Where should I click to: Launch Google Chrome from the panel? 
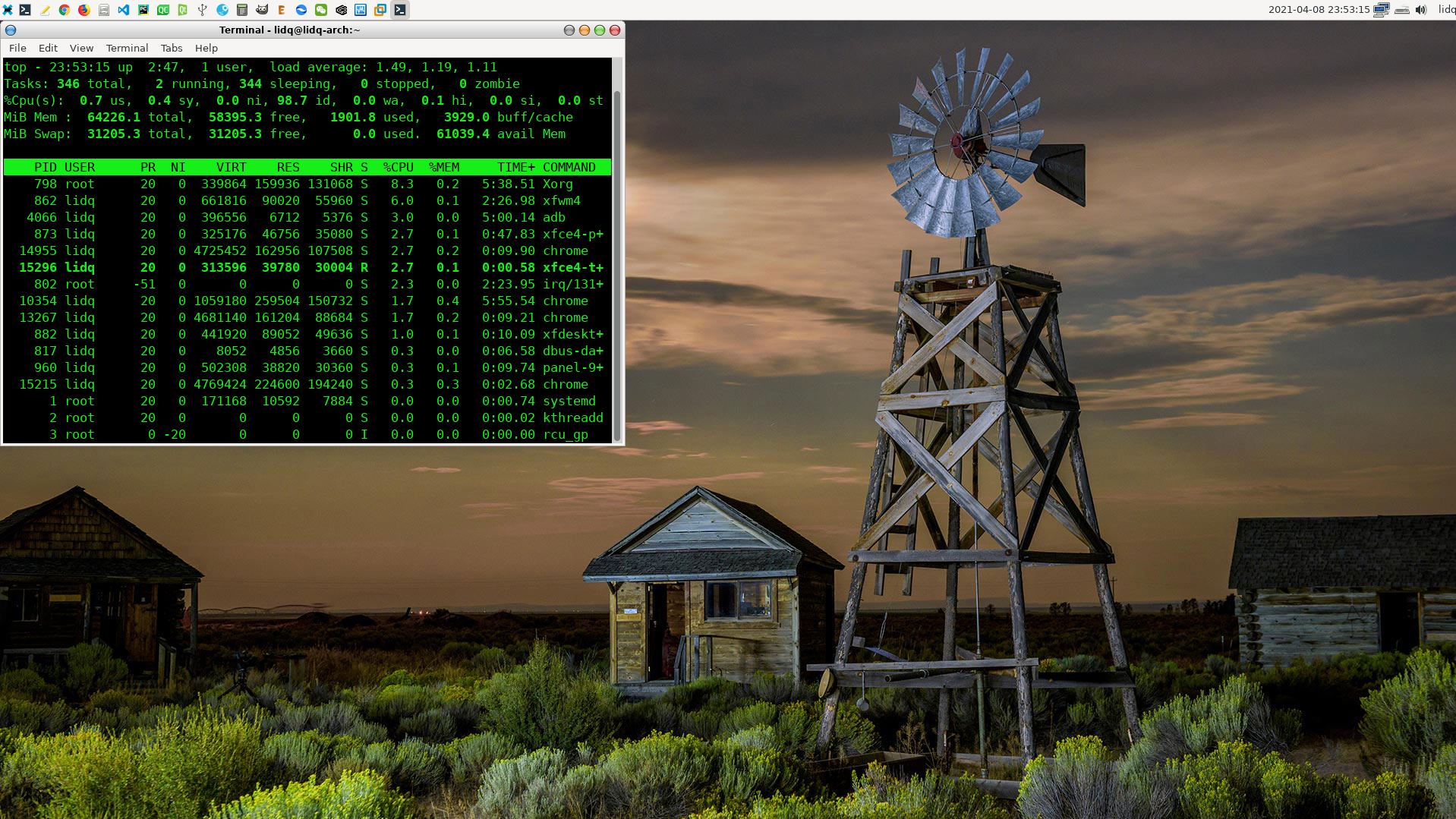coord(65,10)
